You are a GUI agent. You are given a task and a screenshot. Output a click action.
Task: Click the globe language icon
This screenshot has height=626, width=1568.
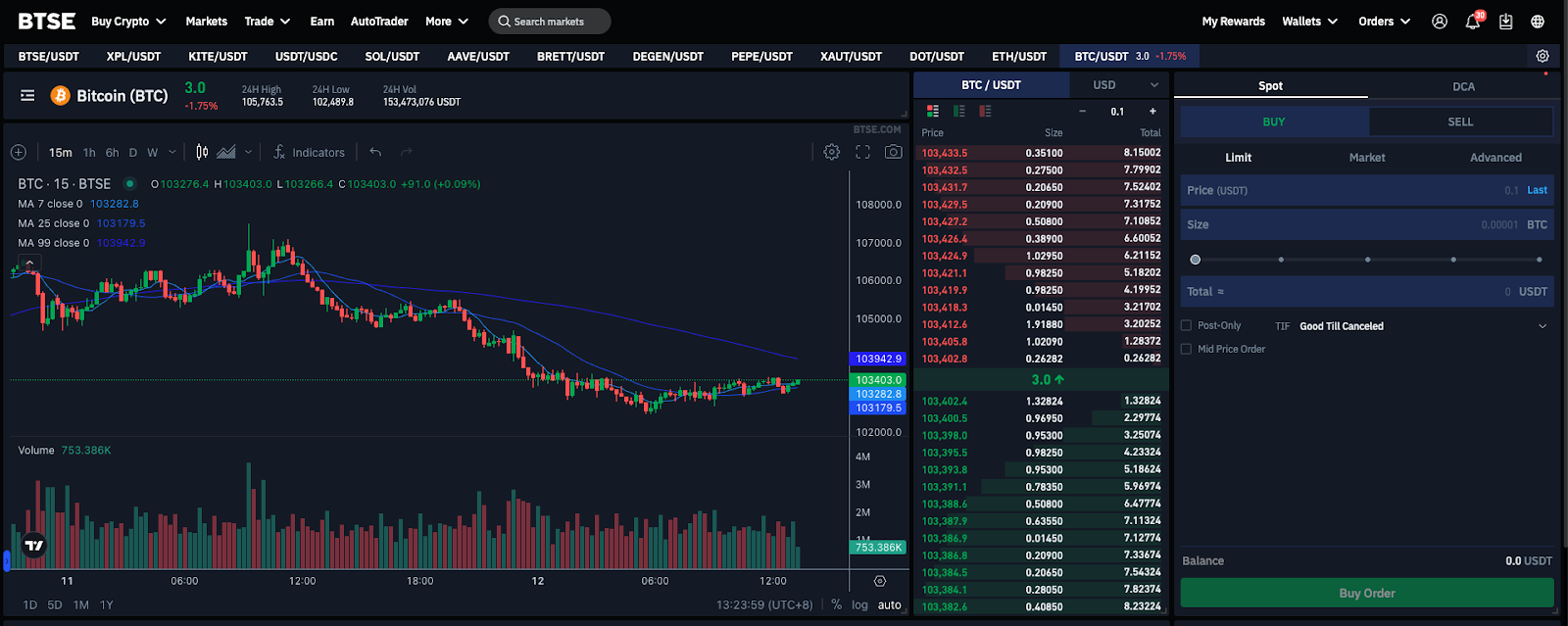[x=1538, y=22]
